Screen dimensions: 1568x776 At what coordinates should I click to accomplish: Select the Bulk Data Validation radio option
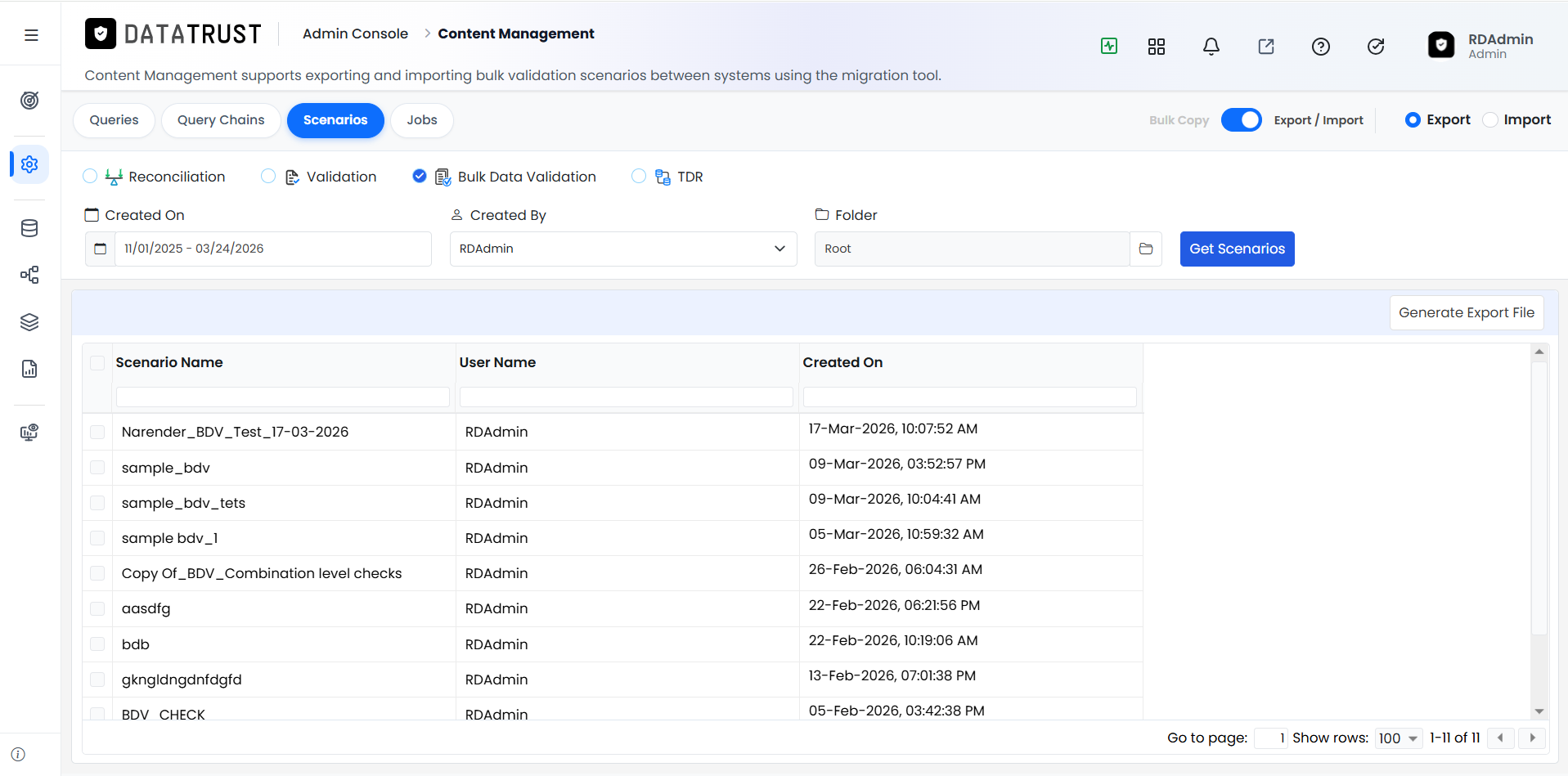click(x=420, y=176)
